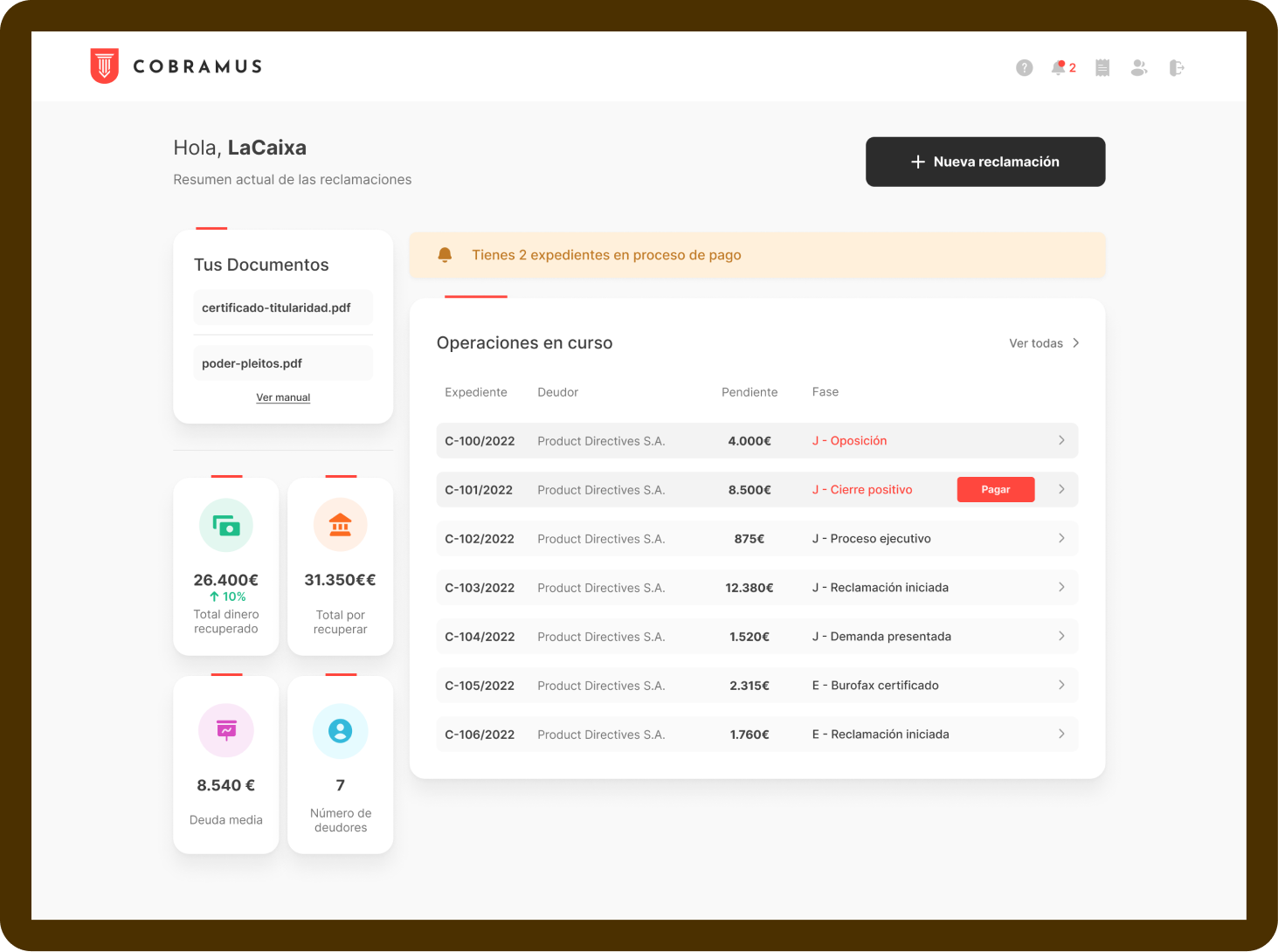This screenshot has width=1278, height=952.
Task: Click pending amount 4.000€
Action: tap(750, 441)
